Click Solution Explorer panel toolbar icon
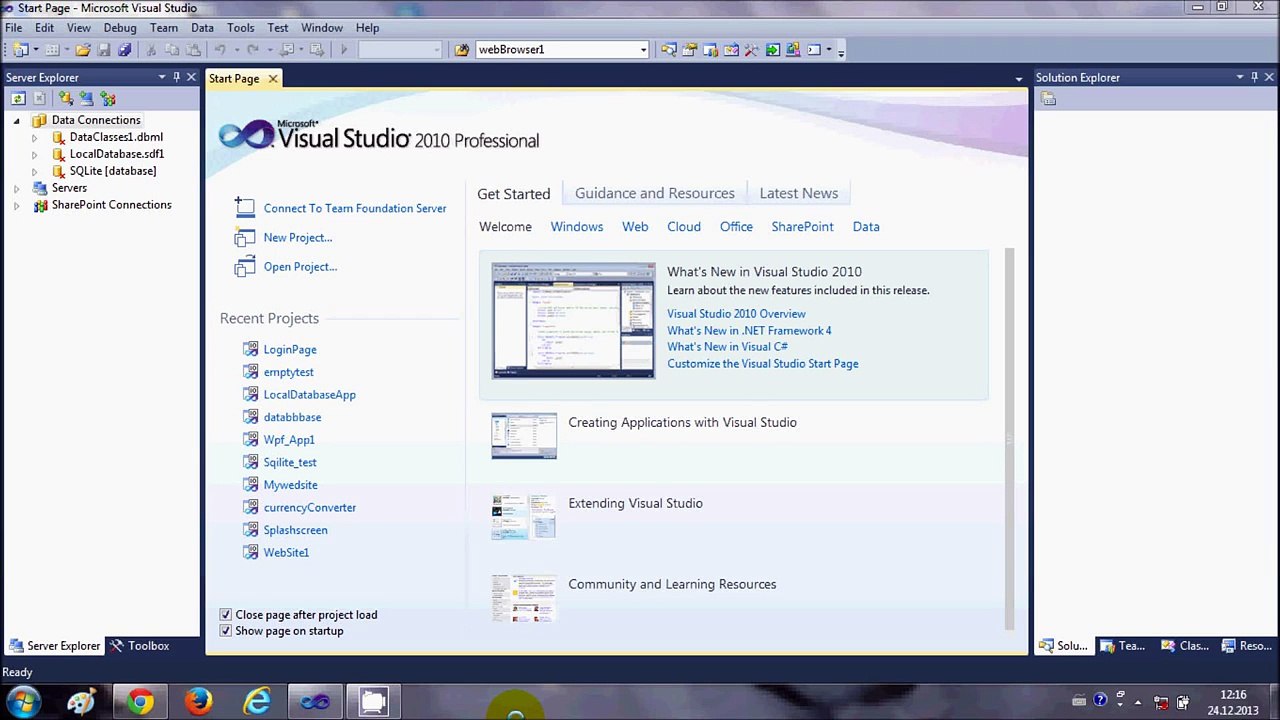Viewport: 1280px width, 720px height. click(1048, 98)
